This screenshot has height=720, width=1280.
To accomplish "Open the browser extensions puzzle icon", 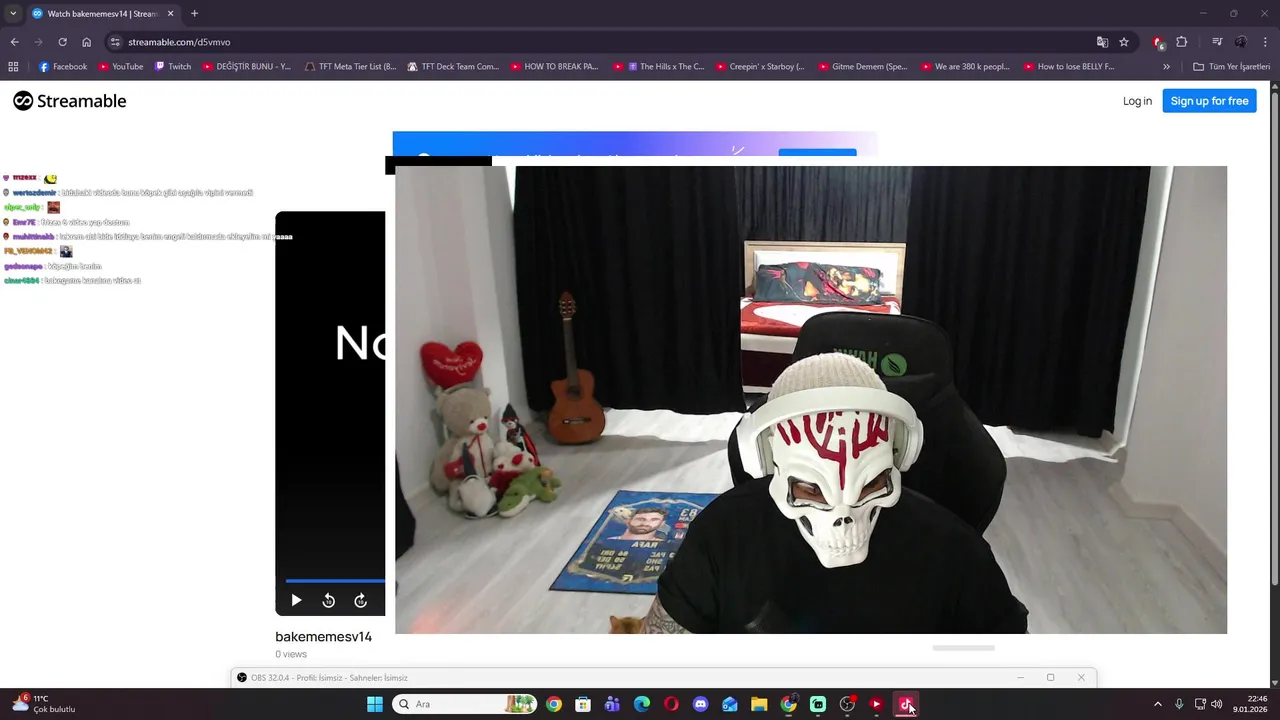I will [x=1182, y=42].
